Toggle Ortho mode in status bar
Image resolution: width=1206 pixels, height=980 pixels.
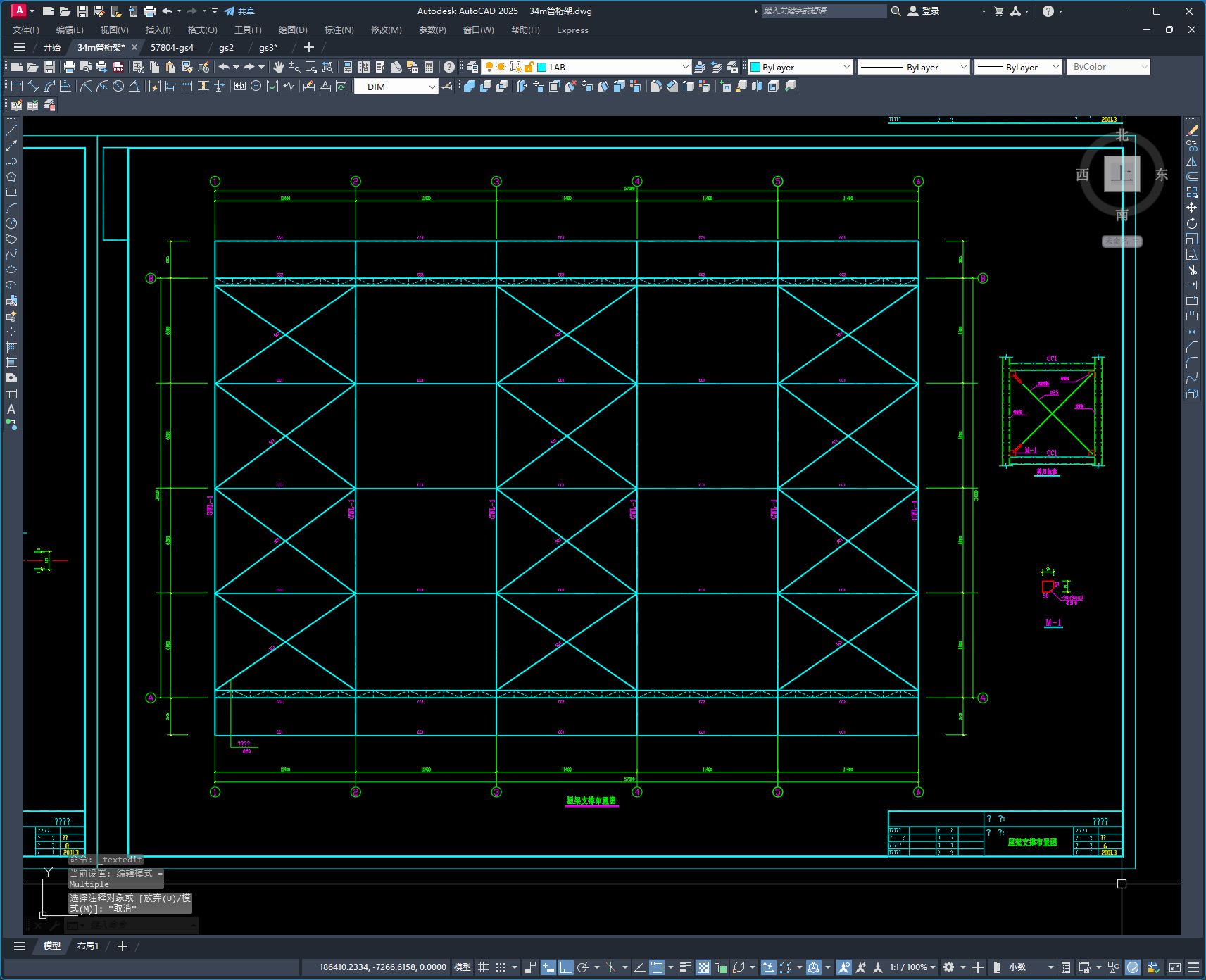click(565, 967)
